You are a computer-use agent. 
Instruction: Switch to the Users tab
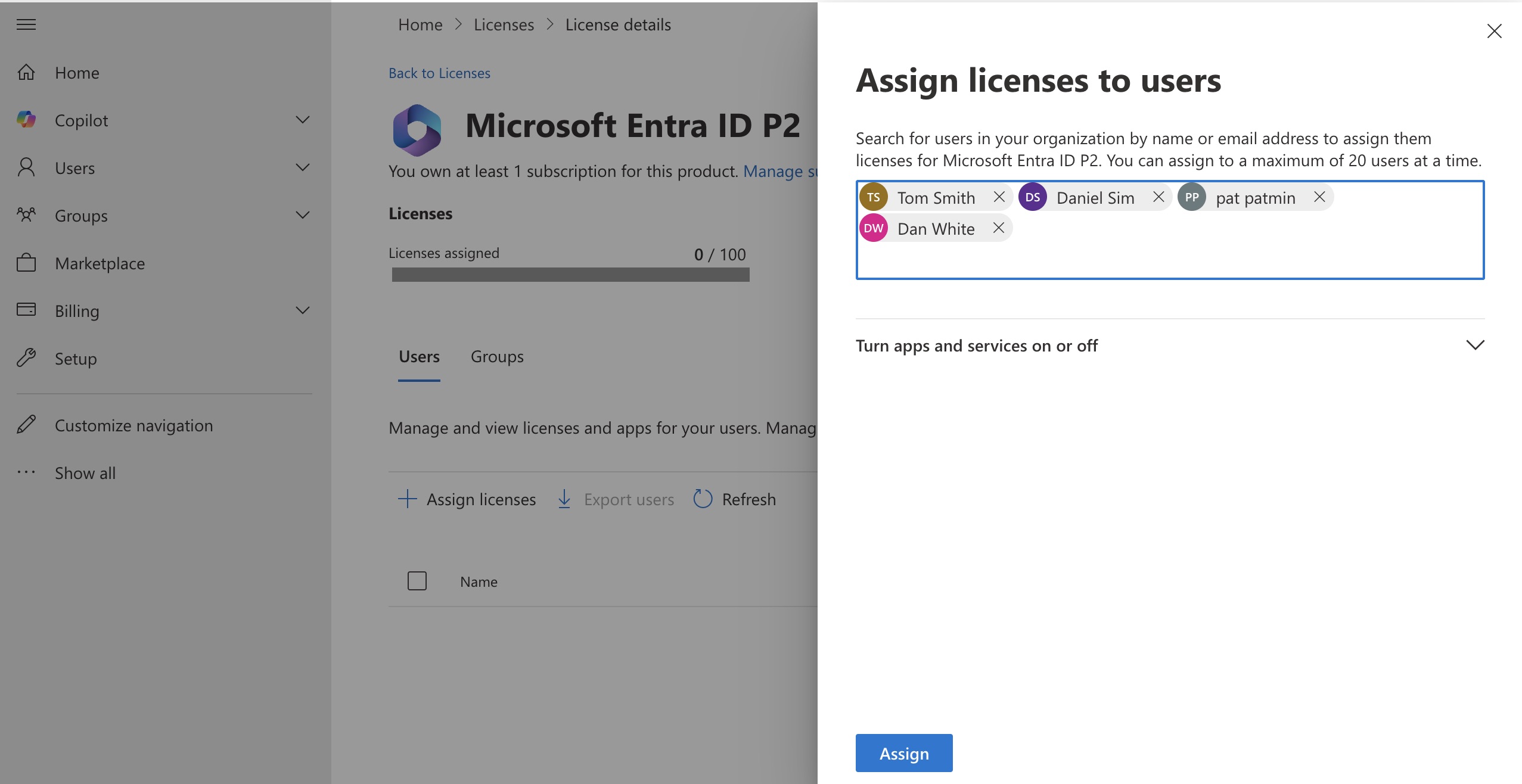(x=419, y=357)
